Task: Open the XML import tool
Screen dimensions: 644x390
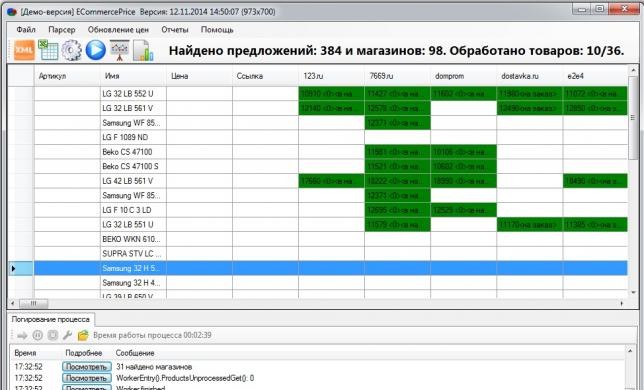Action: pos(24,50)
